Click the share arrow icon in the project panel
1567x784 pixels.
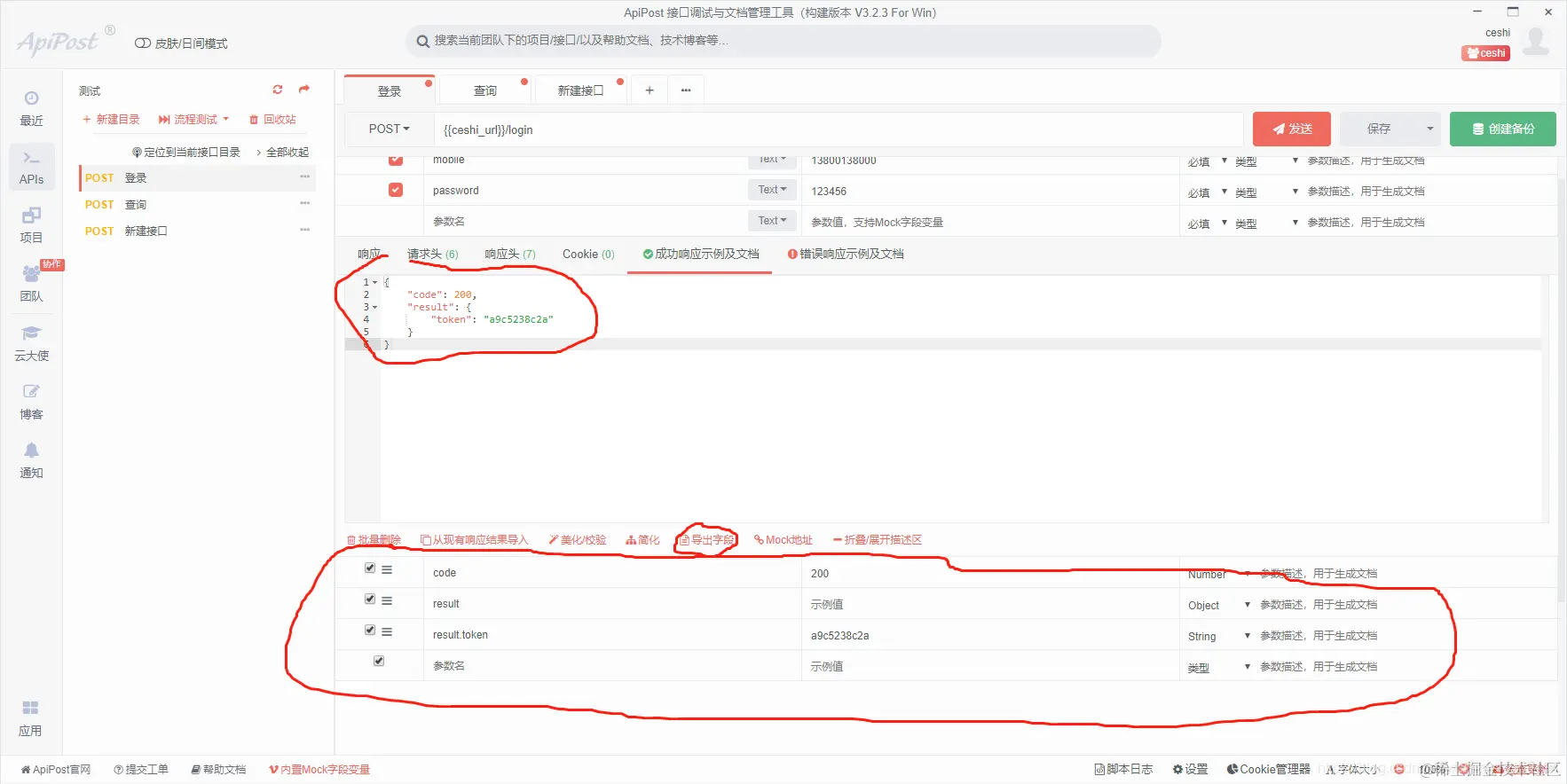coord(304,90)
